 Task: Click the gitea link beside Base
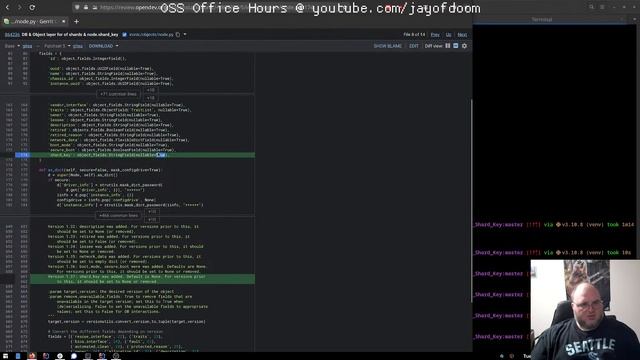[27, 46]
